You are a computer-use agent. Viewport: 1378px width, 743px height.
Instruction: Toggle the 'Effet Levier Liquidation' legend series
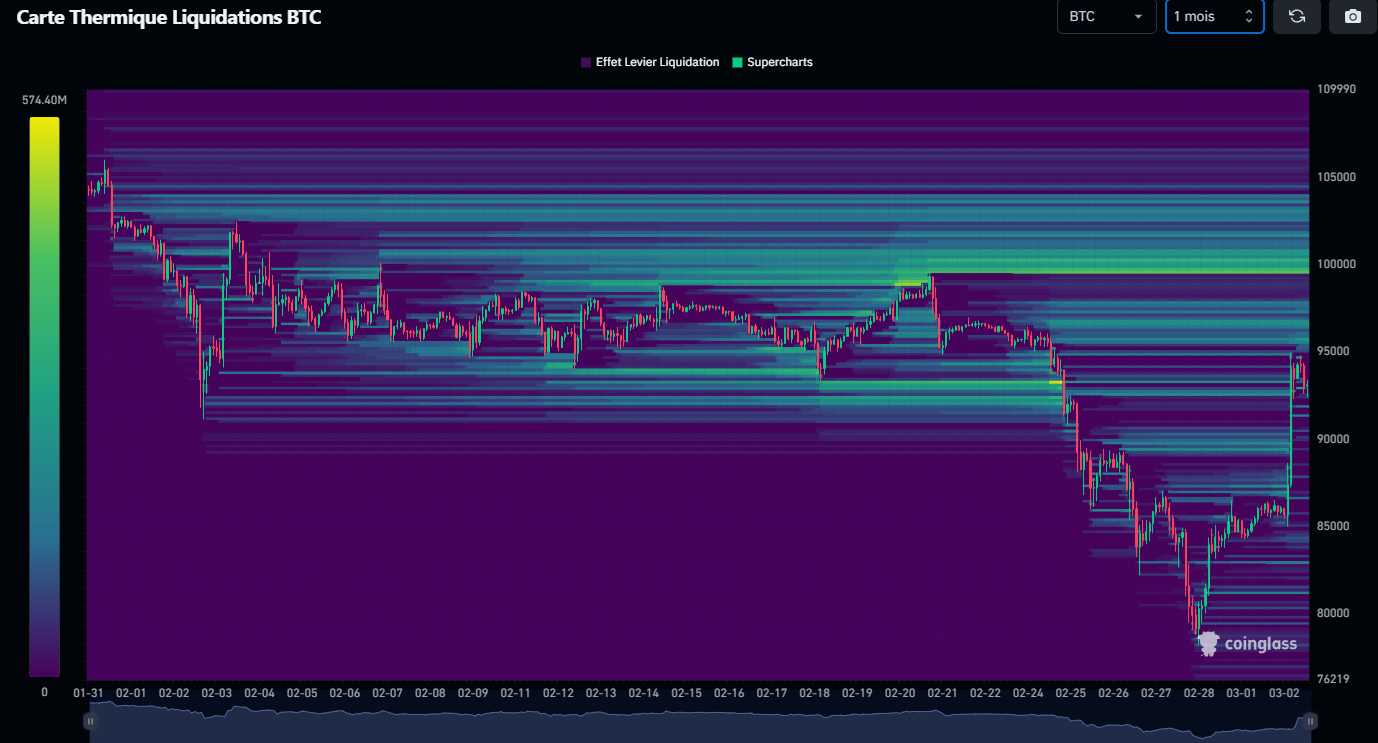pyautogui.click(x=657, y=62)
